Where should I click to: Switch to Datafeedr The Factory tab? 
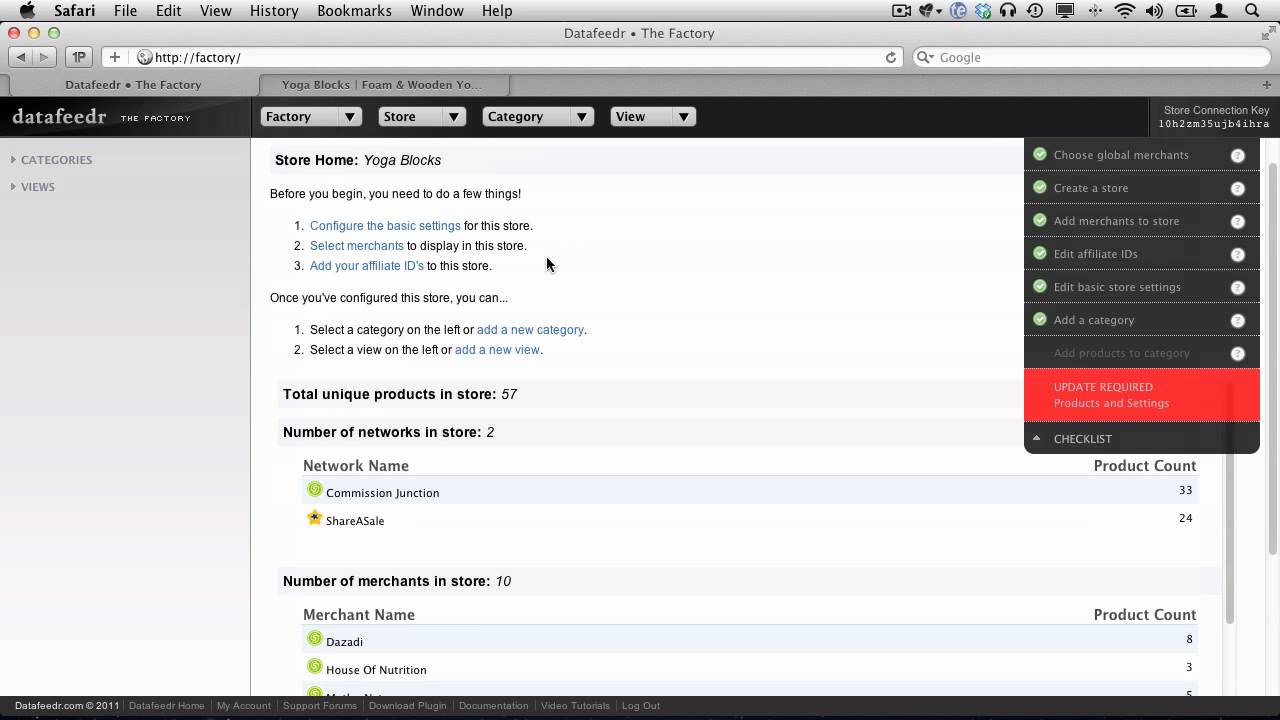133,85
